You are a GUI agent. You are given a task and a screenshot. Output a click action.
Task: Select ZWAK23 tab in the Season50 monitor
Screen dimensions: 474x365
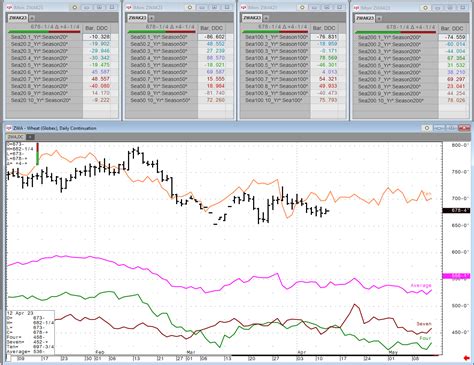137,18
